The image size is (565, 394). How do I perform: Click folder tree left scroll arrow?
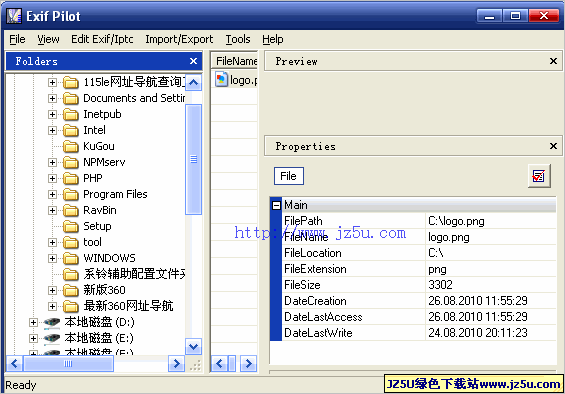14,363
